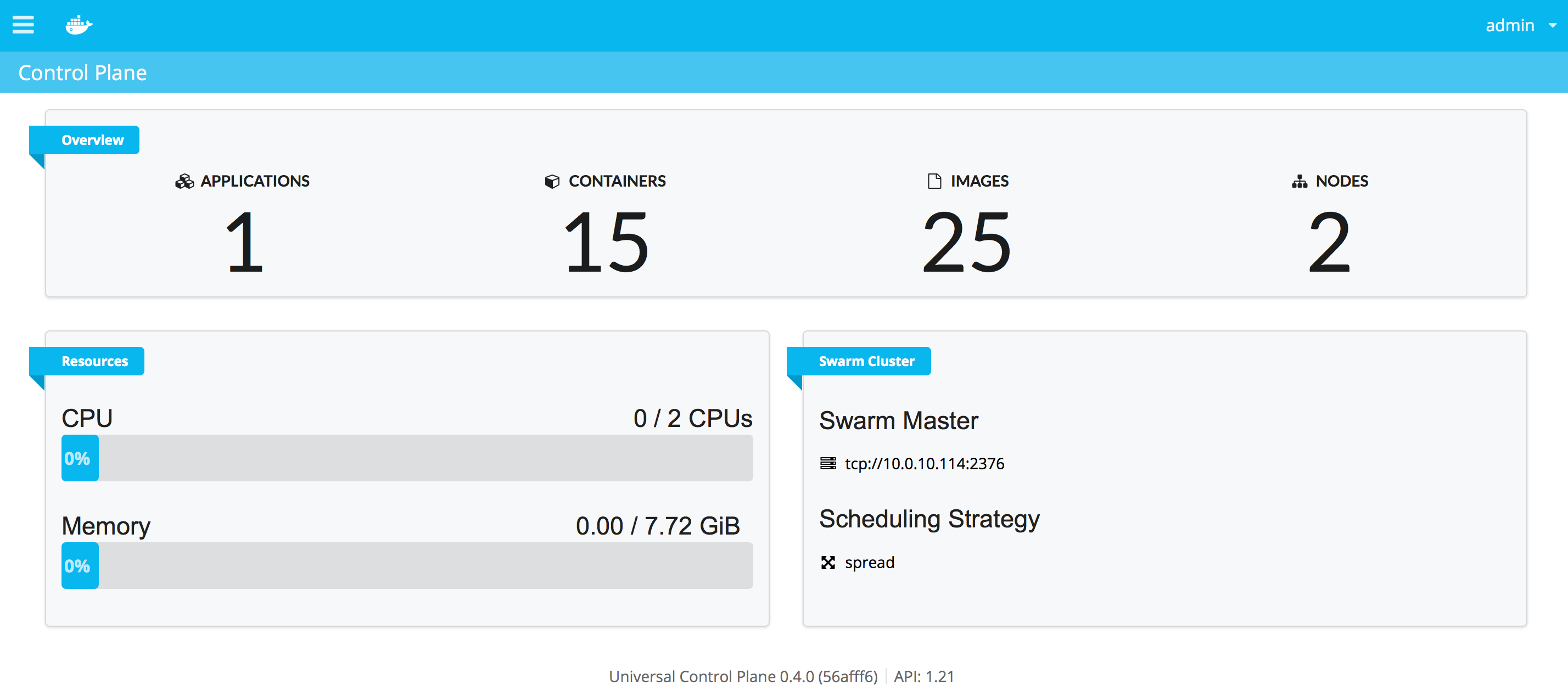This screenshot has width=1568, height=697.
Task: Click the CPU heading in Resources
Action: (x=87, y=418)
